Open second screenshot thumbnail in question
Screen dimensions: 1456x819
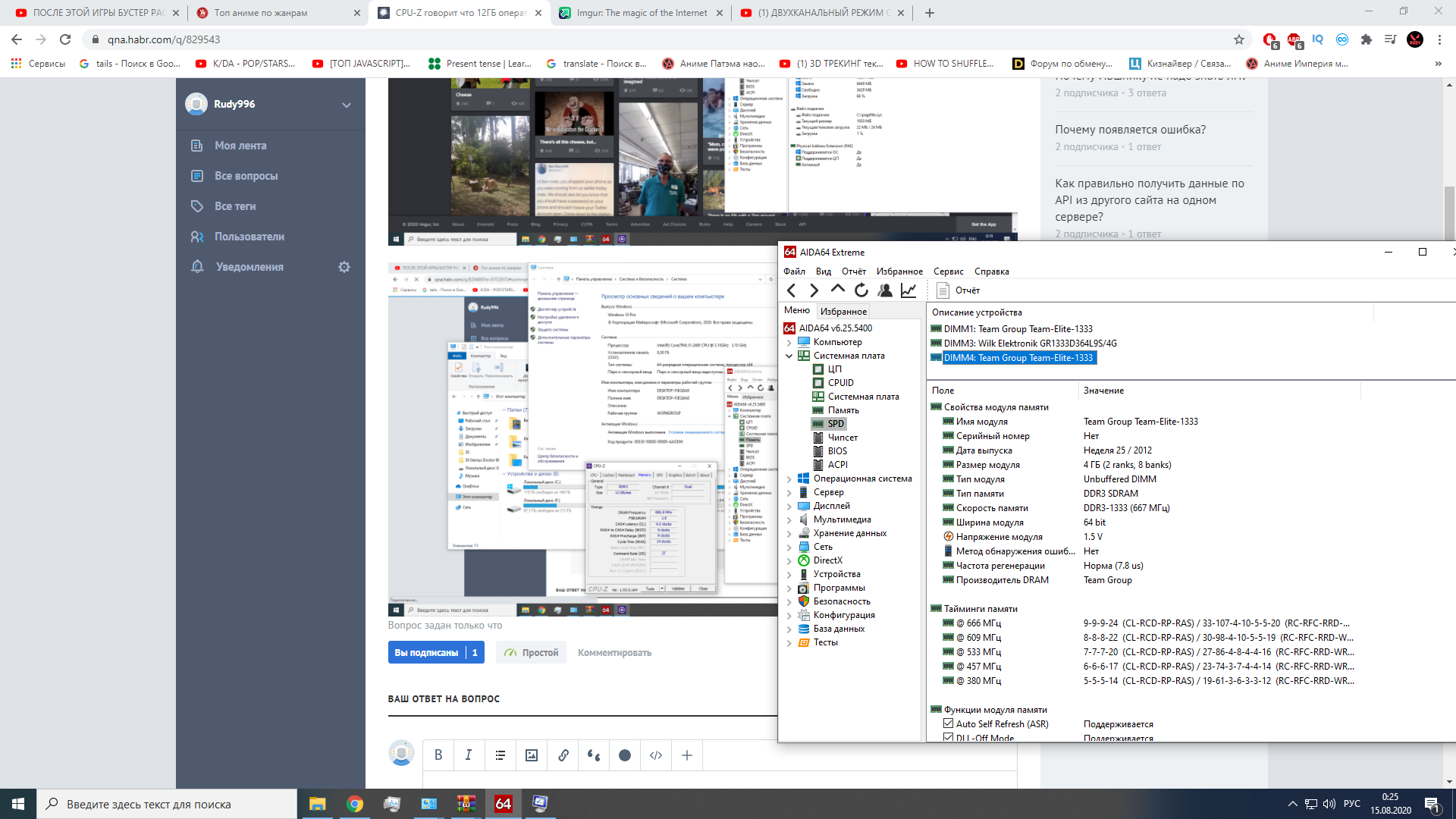coord(582,439)
